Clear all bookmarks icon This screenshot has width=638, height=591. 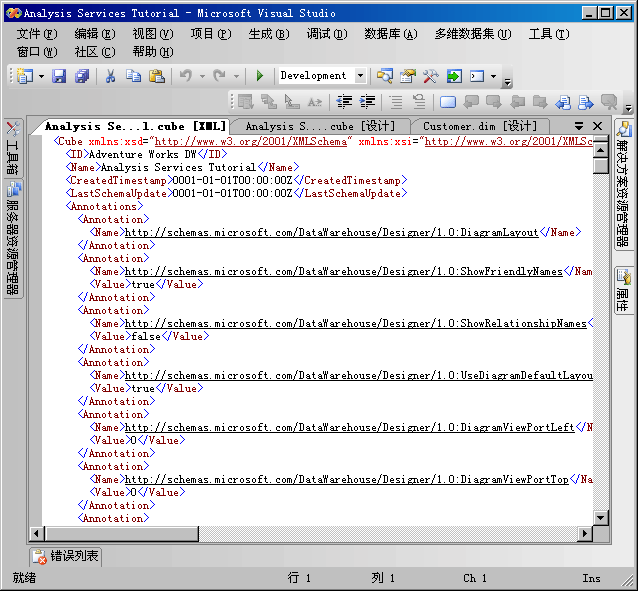click(x=609, y=101)
